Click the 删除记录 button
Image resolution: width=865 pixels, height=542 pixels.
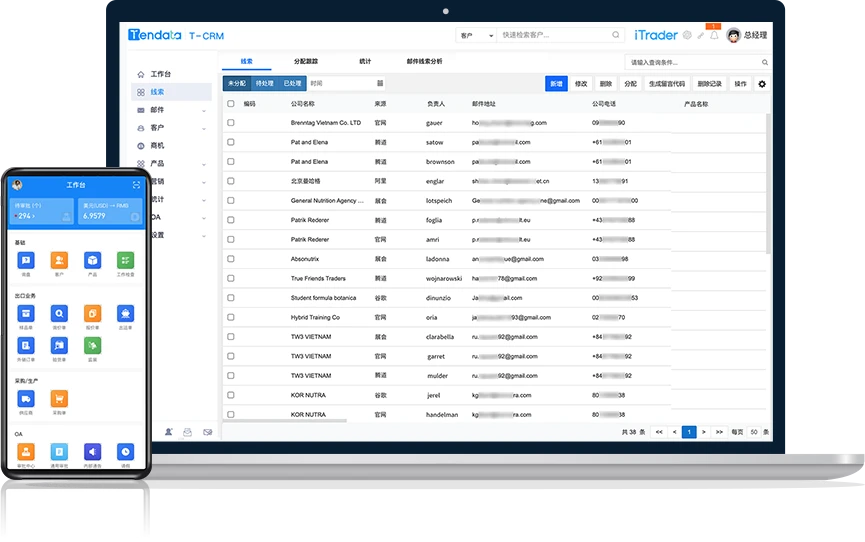(x=709, y=84)
